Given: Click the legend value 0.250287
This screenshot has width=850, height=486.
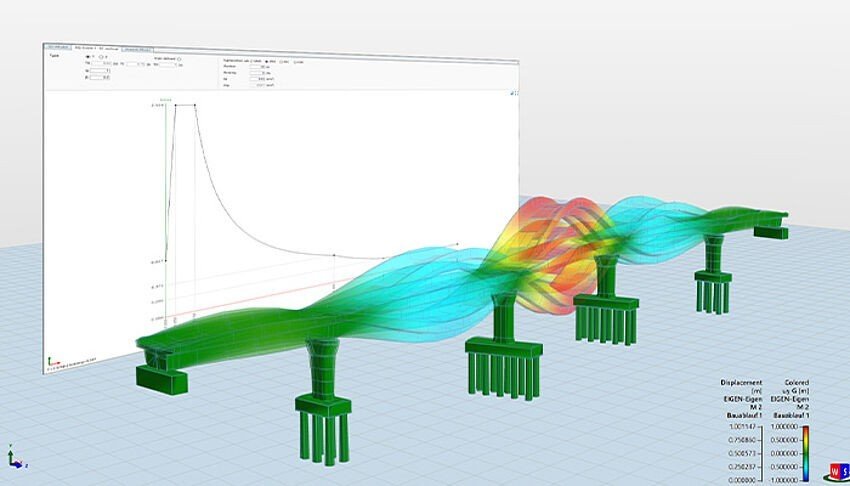Looking at the screenshot, I should [743, 466].
